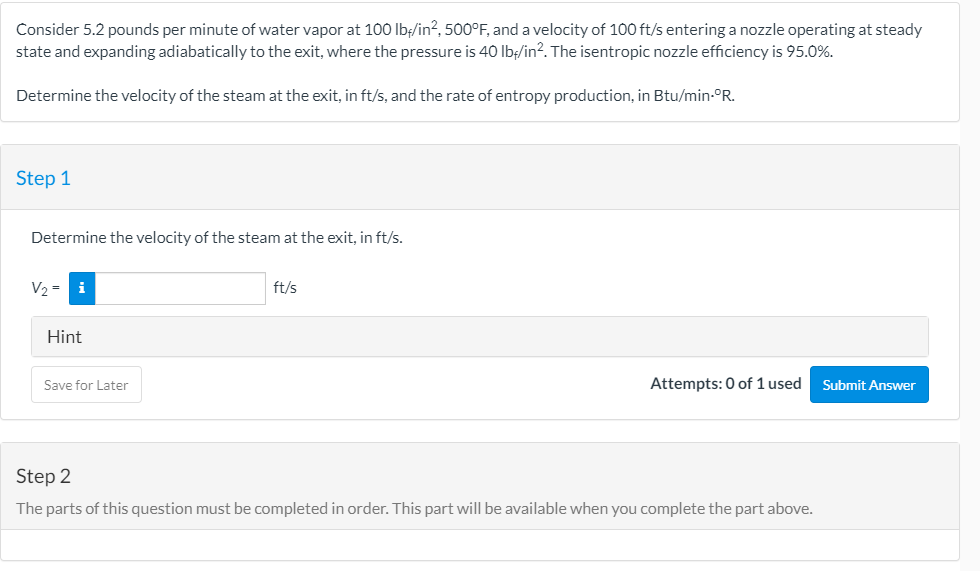980x571 pixels.
Task: Submit the answer with Submit Answer
Action: (869, 385)
